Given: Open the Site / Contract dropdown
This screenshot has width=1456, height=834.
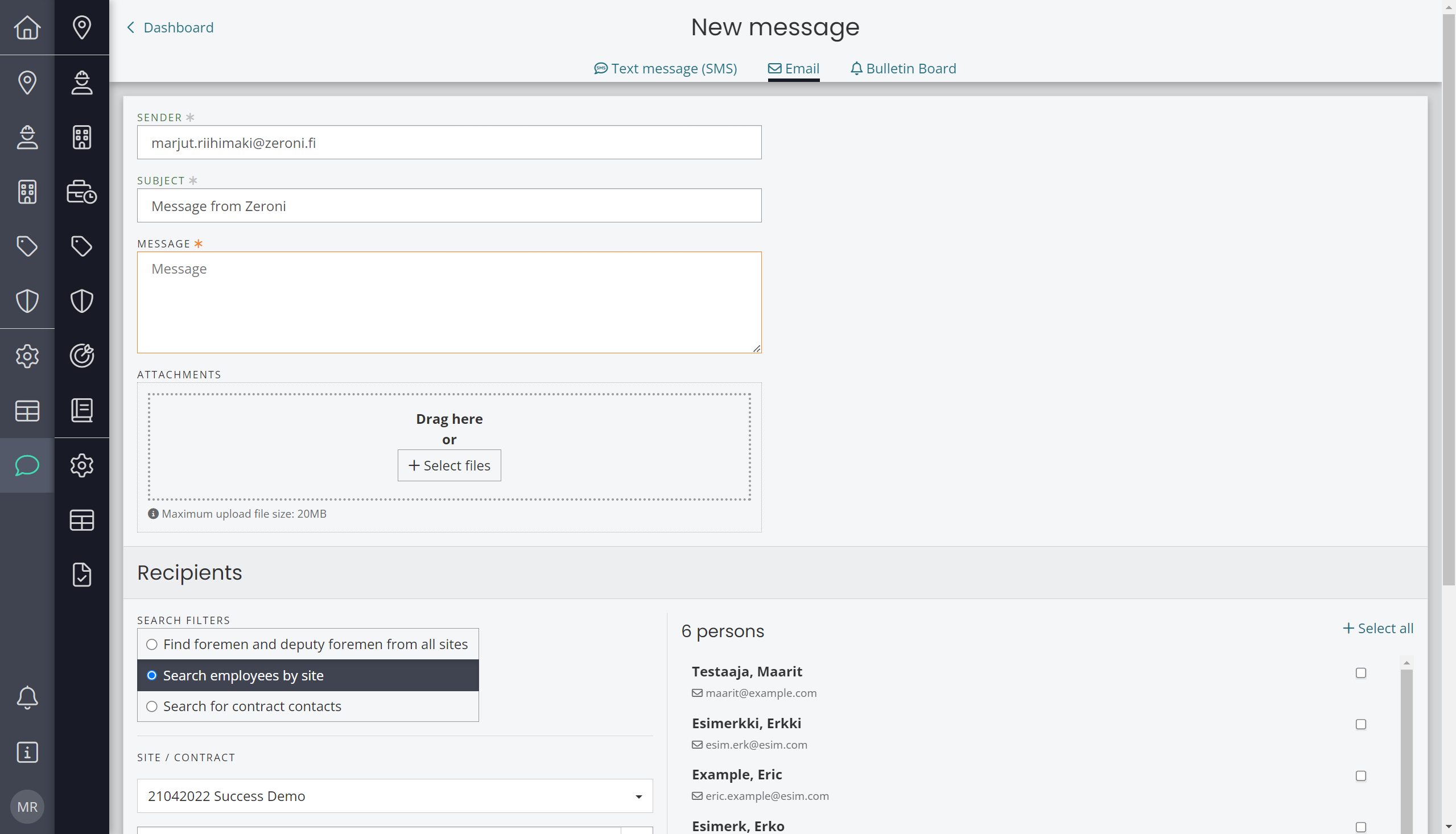Looking at the screenshot, I should tap(395, 796).
